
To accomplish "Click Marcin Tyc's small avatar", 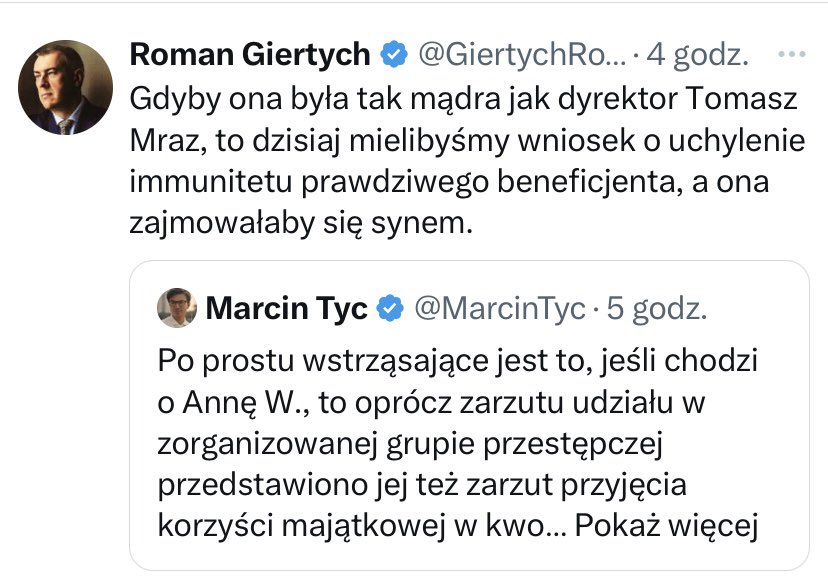I will pos(177,308).
